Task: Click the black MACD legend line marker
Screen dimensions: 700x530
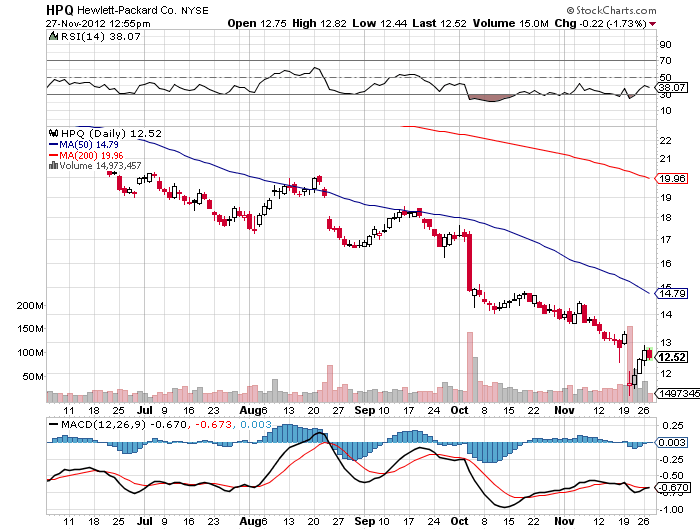Action: (53, 424)
